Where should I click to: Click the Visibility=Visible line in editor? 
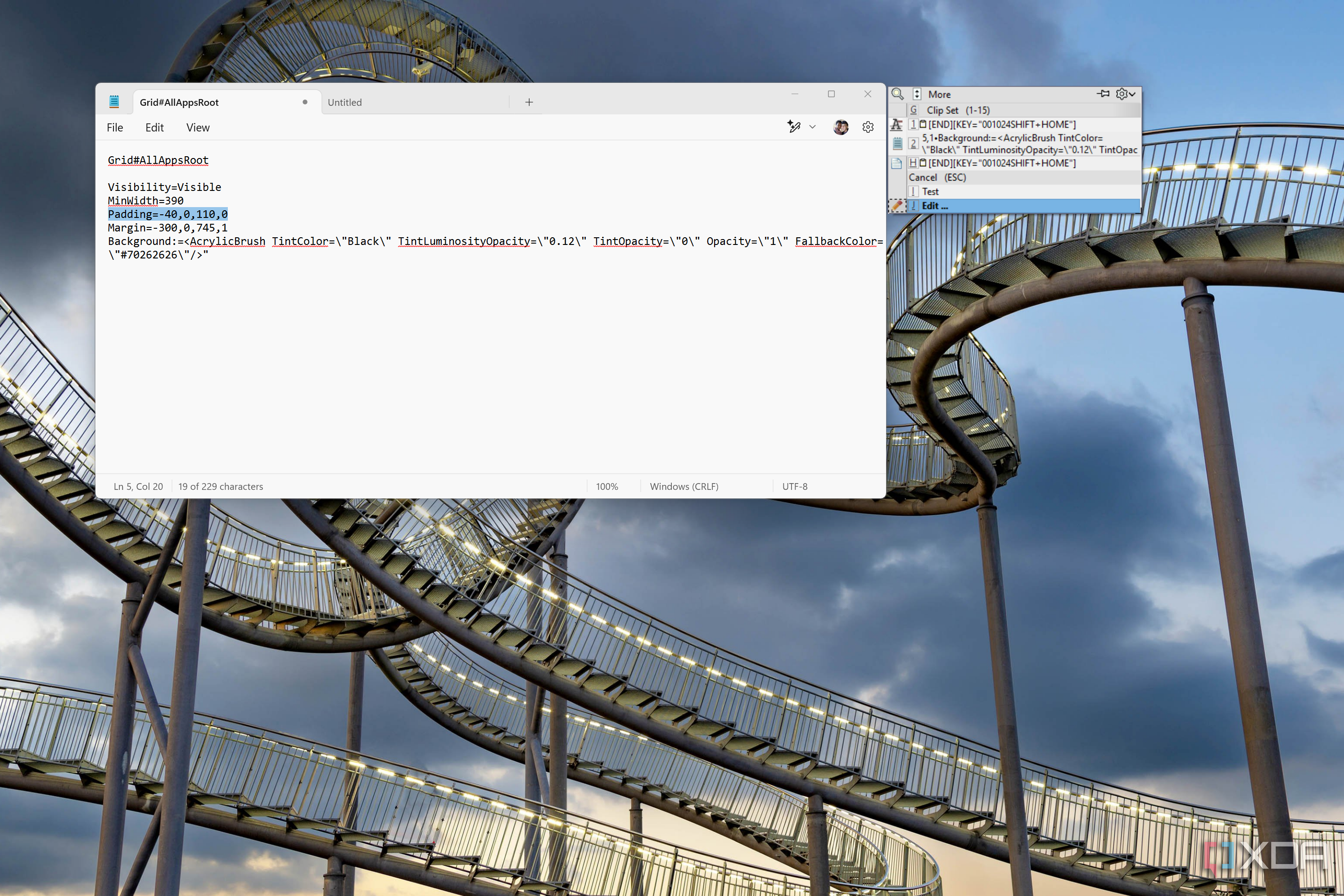[x=165, y=187]
